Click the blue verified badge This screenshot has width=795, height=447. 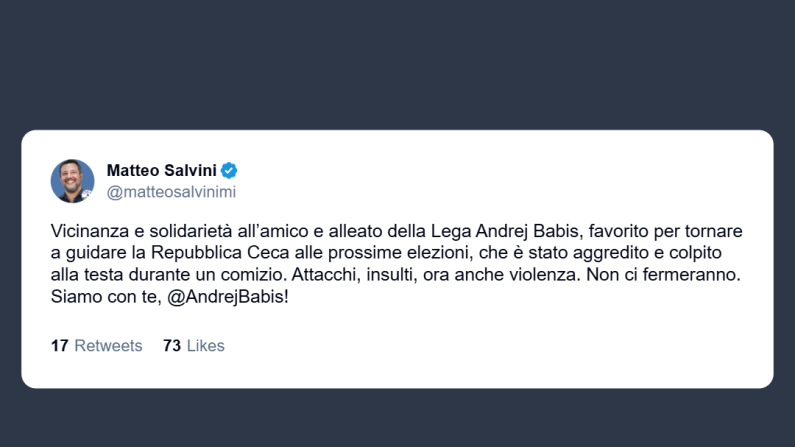(x=229, y=170)
